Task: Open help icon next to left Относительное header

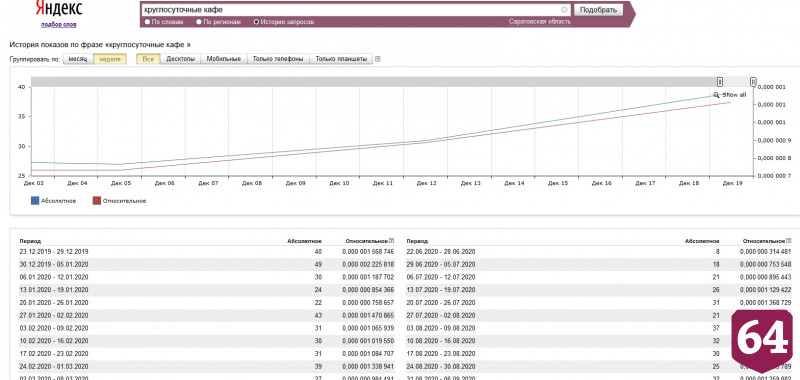Action: click(392, 240)
